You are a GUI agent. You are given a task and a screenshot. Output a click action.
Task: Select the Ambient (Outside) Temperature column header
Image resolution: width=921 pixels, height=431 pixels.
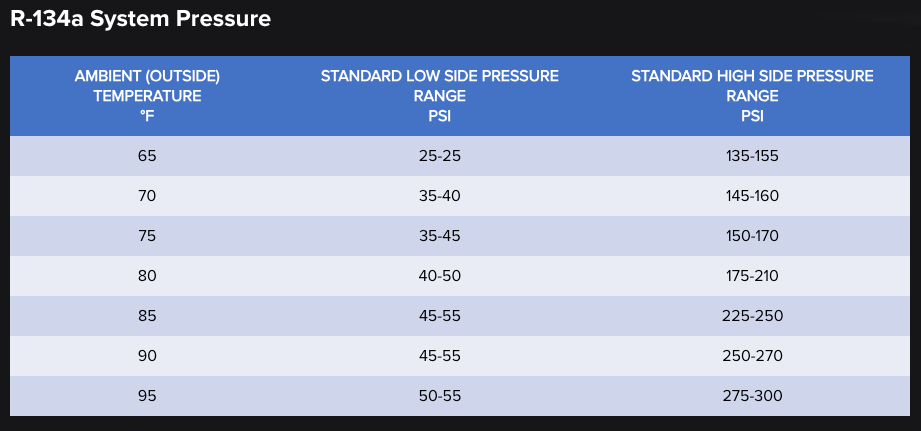tap(147, 96)
